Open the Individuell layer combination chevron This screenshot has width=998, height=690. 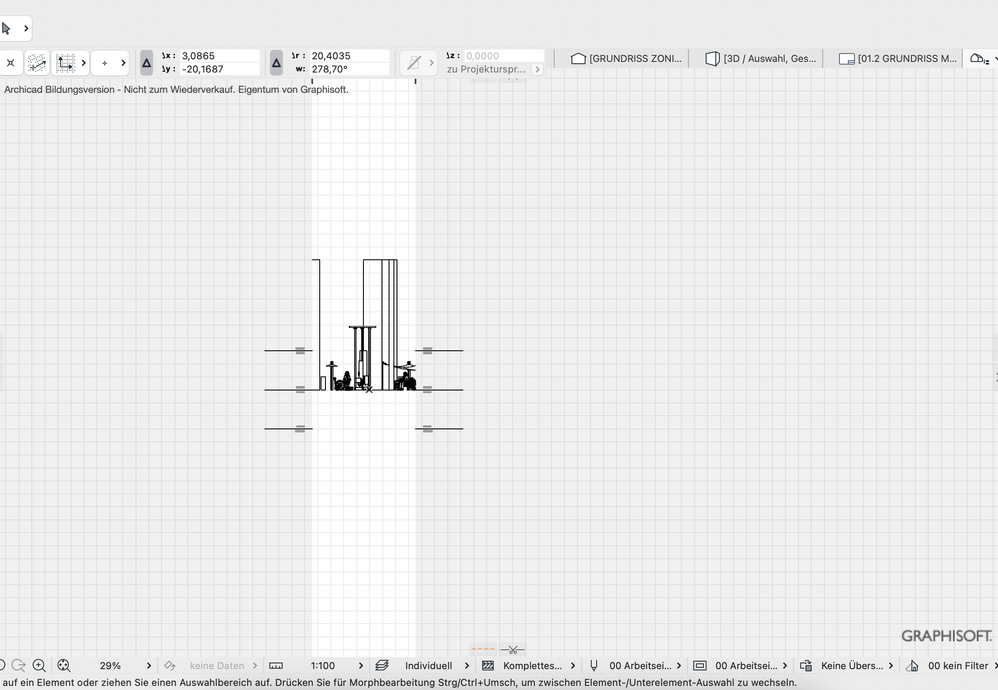click(467, 666)
